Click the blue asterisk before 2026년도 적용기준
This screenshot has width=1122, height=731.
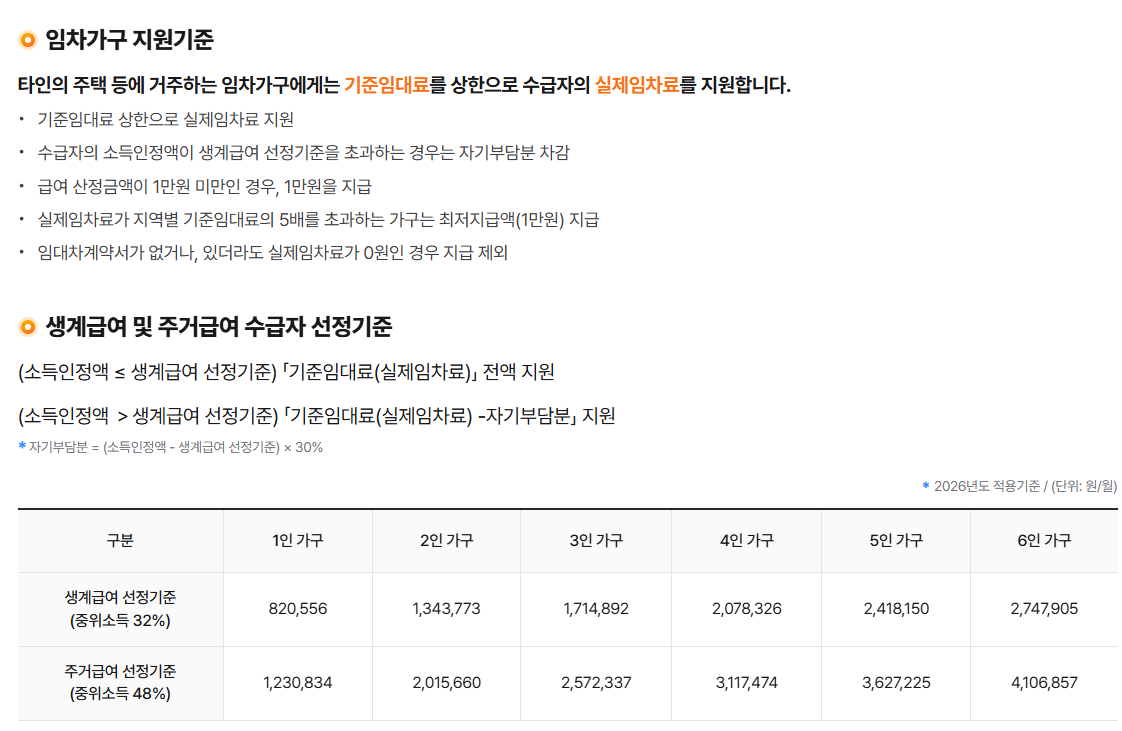(x=926, y=485)
